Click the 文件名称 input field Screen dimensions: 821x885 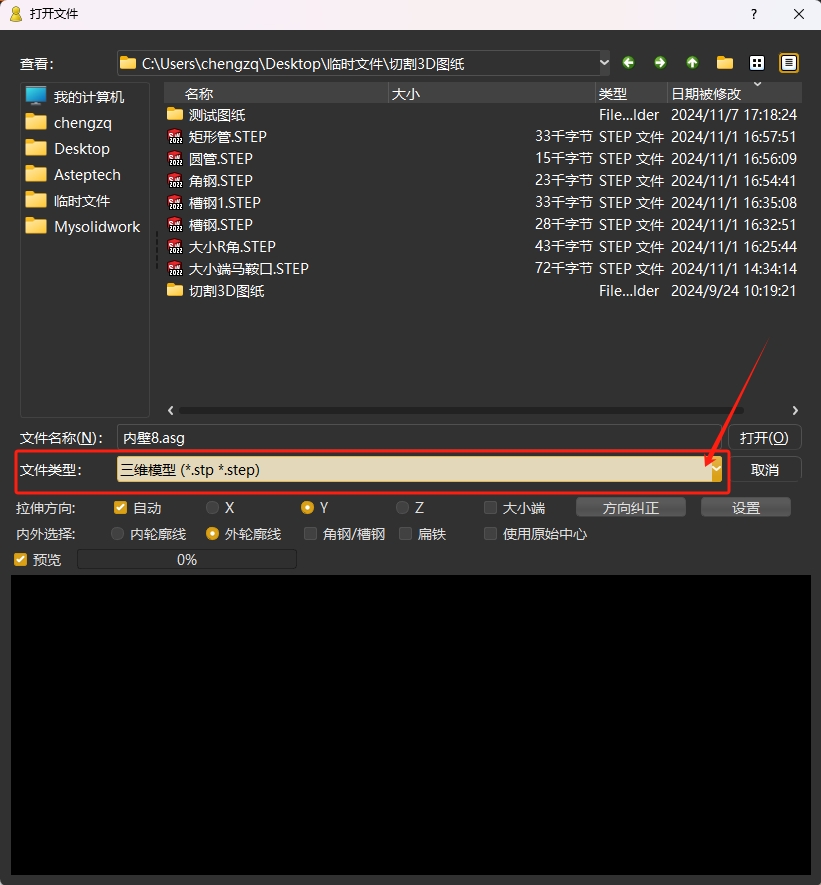pyautogui.click(x=419, y=438)
